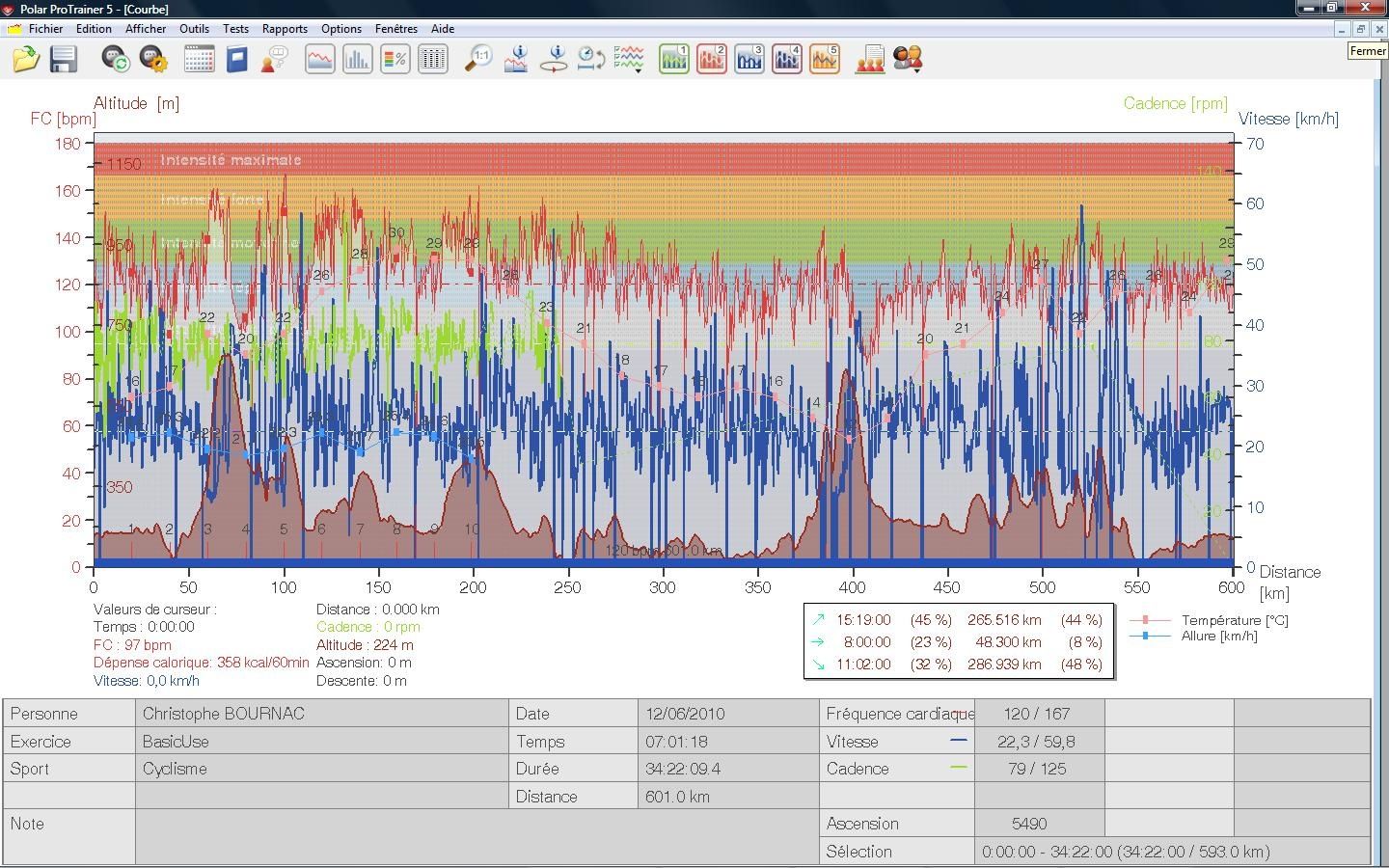Minimize the inner document window
The height and width of the screenshot is (868, 1389).
point(1342,29)
